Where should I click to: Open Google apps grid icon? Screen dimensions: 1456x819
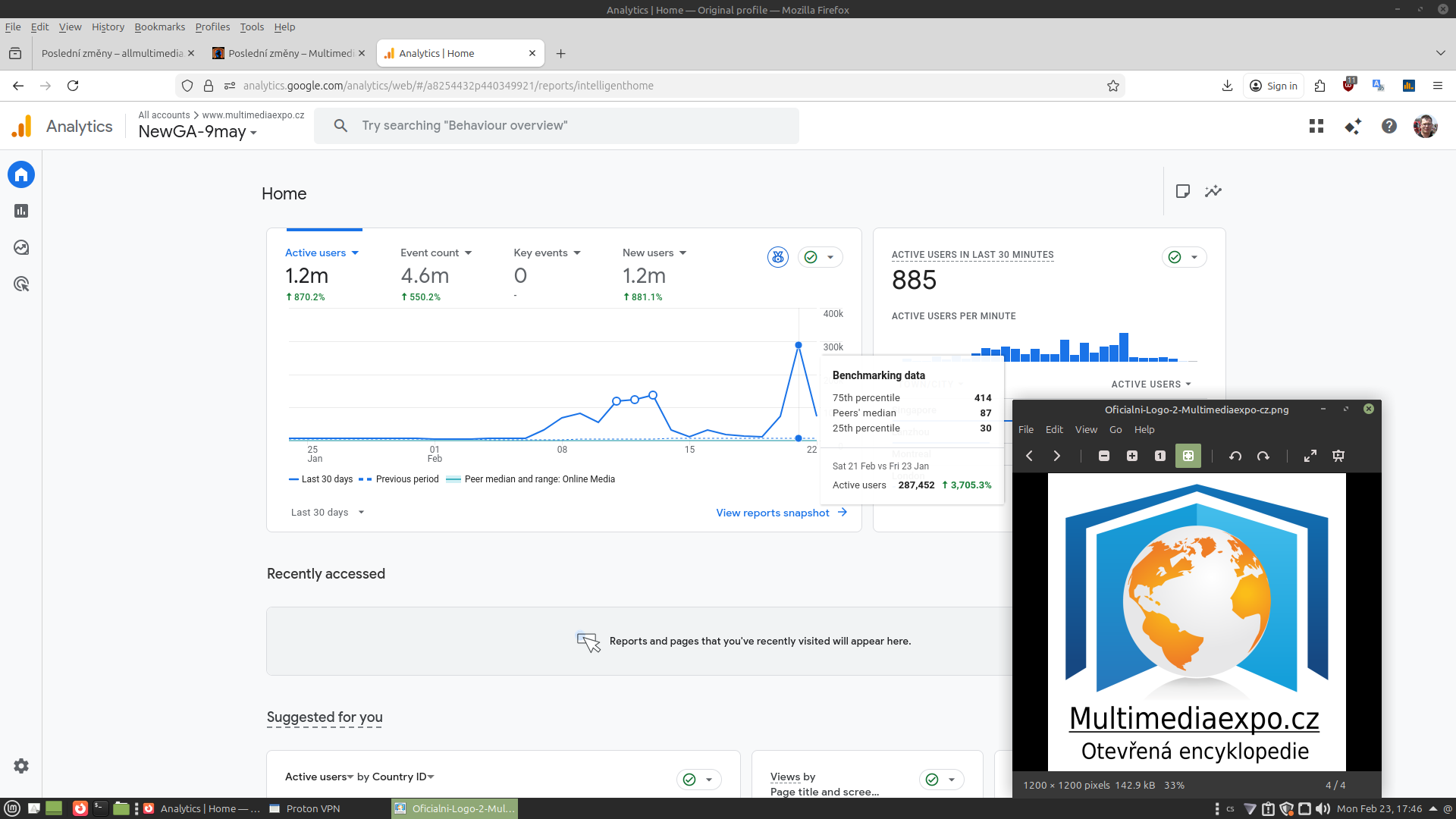point(1316,126)
